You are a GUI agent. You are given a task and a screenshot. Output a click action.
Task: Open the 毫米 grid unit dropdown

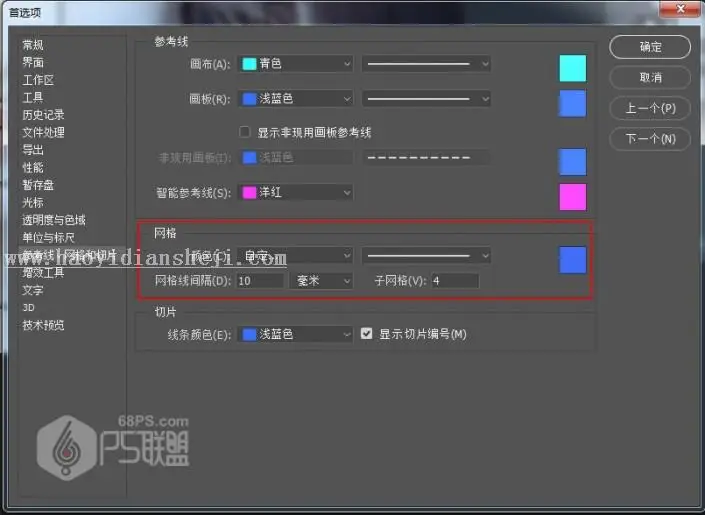point(321,281)
